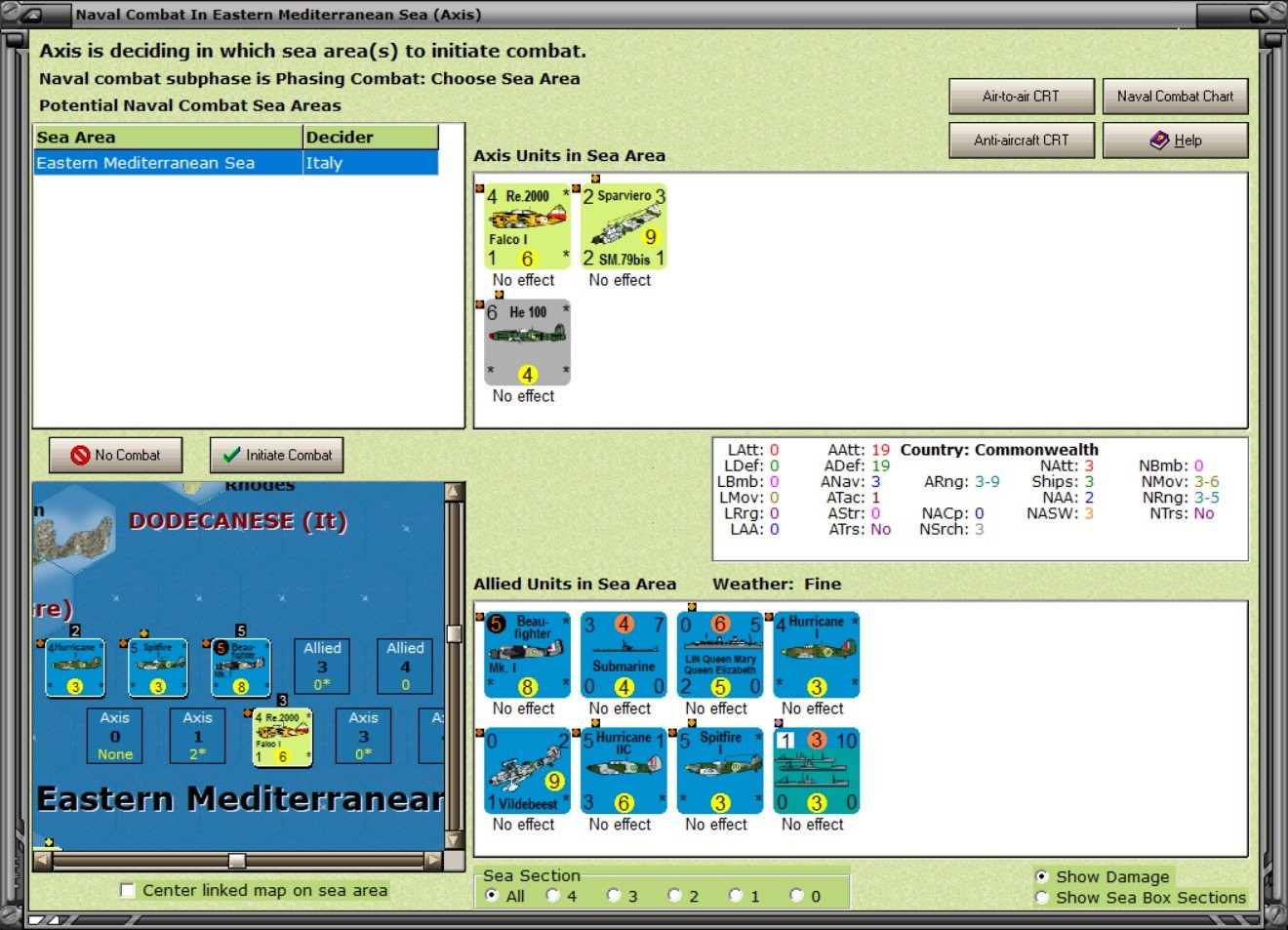Click the Allied 3 sea box section
The image size is (1288, 930).
(x=322, y=667)
